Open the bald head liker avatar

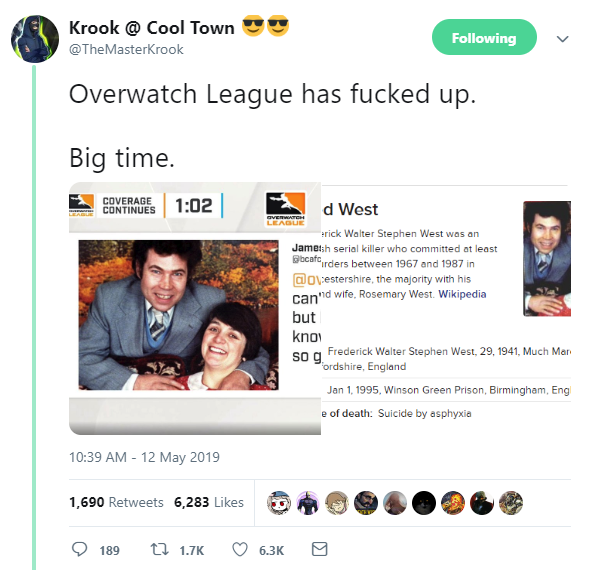tap(395, 503)
